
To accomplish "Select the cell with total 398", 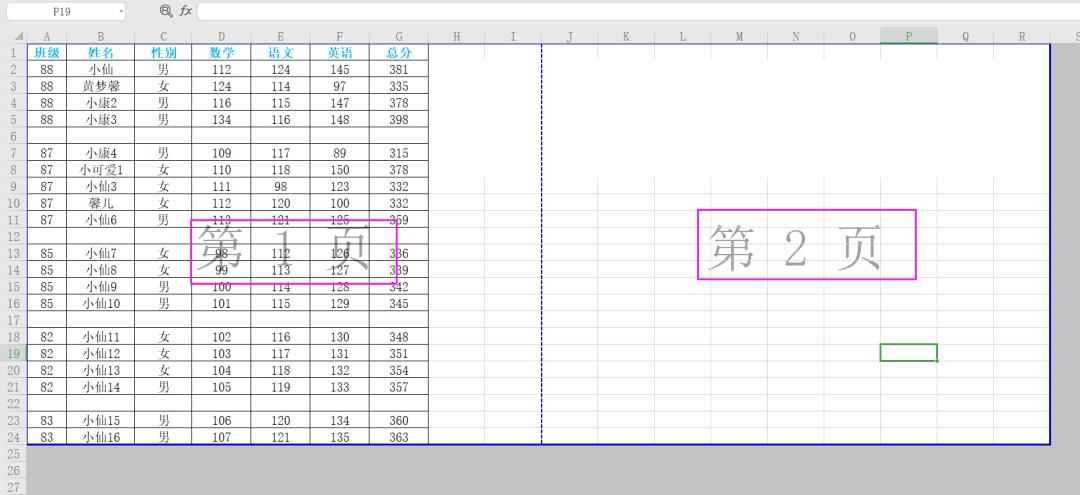I will tap(398, 120).
